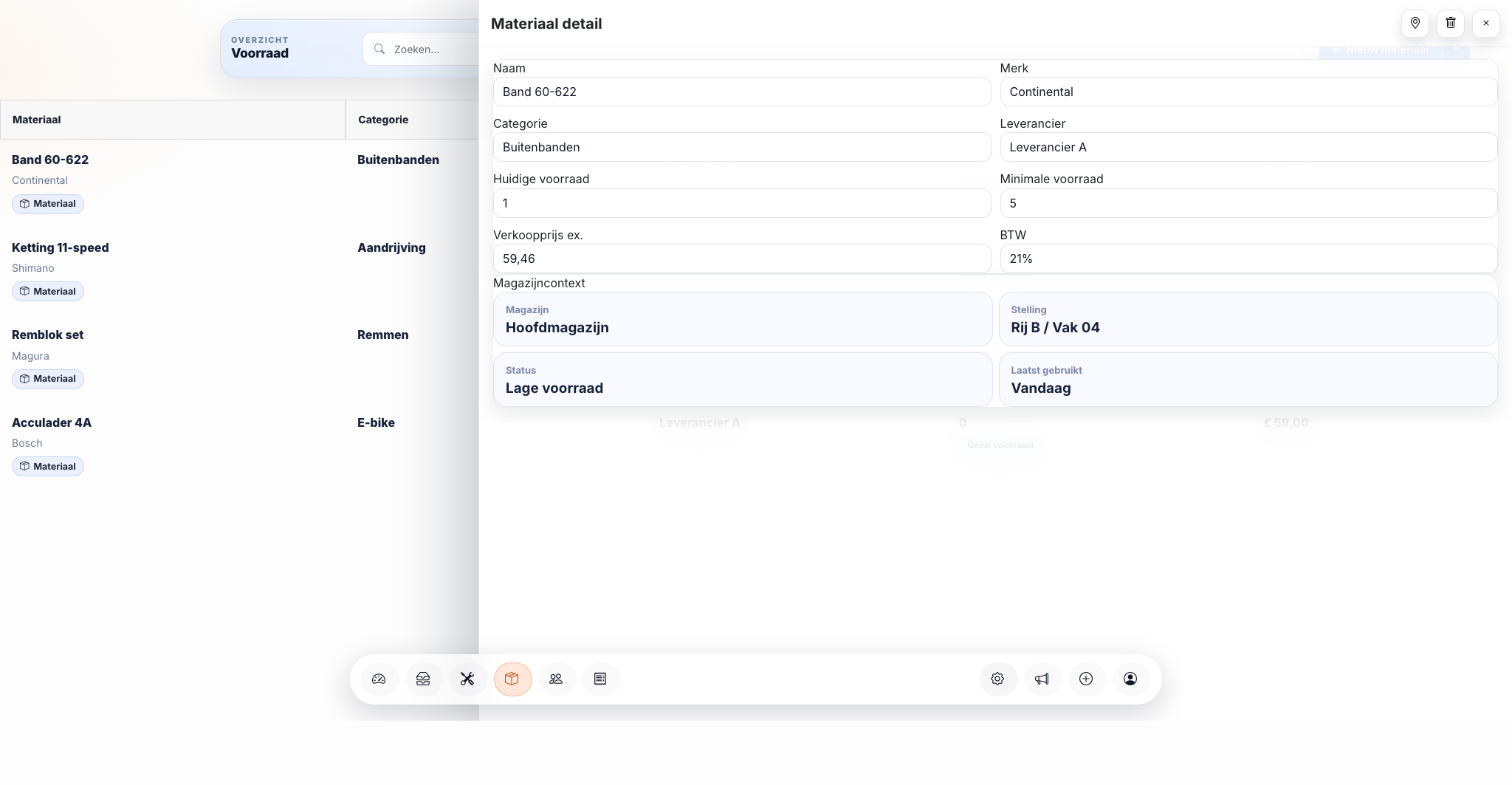The width and height of the screenshot is (1512, 785).
Task: Open the Leverancier field Leverancier A
Action: click(1248, 147)
